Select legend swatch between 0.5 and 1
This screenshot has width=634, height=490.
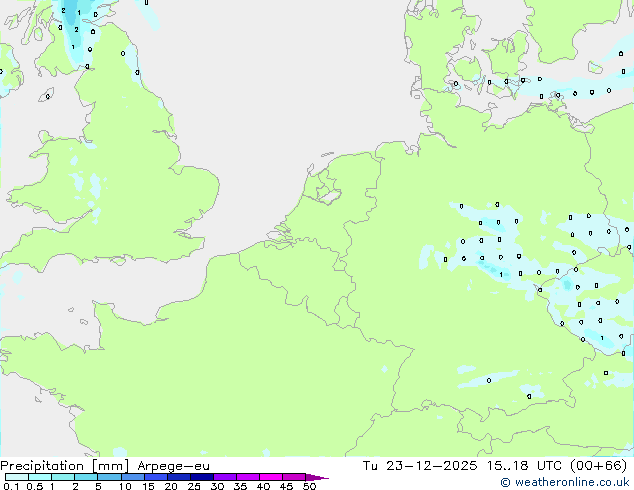40,477
